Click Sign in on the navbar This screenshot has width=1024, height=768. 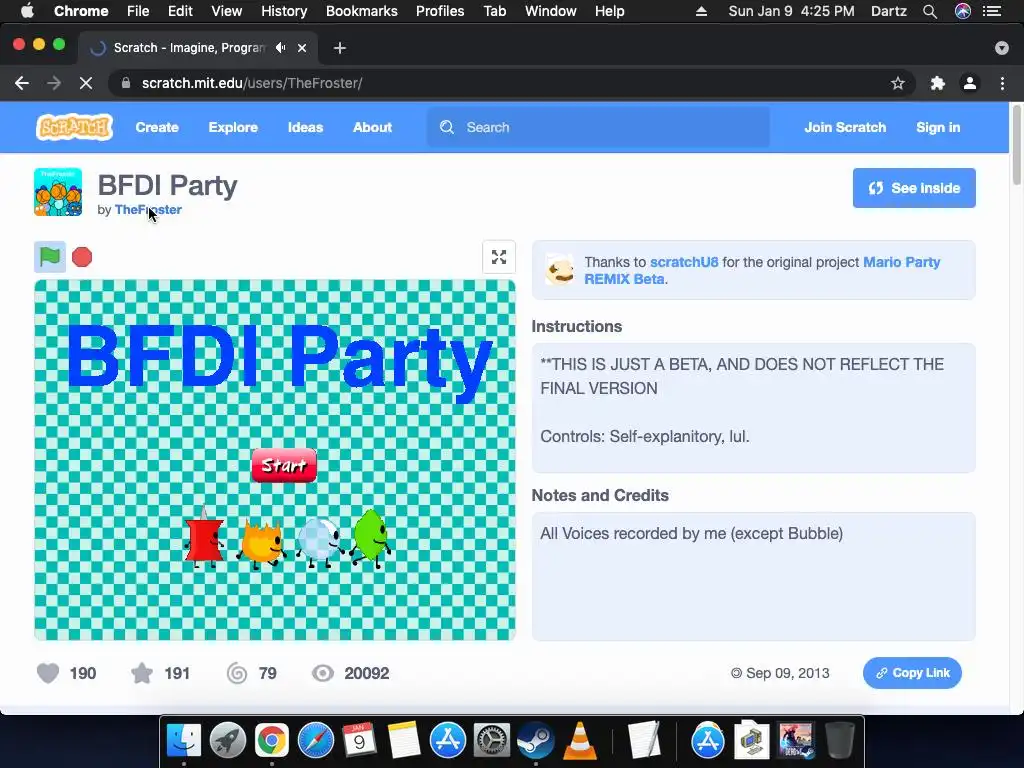938,127
